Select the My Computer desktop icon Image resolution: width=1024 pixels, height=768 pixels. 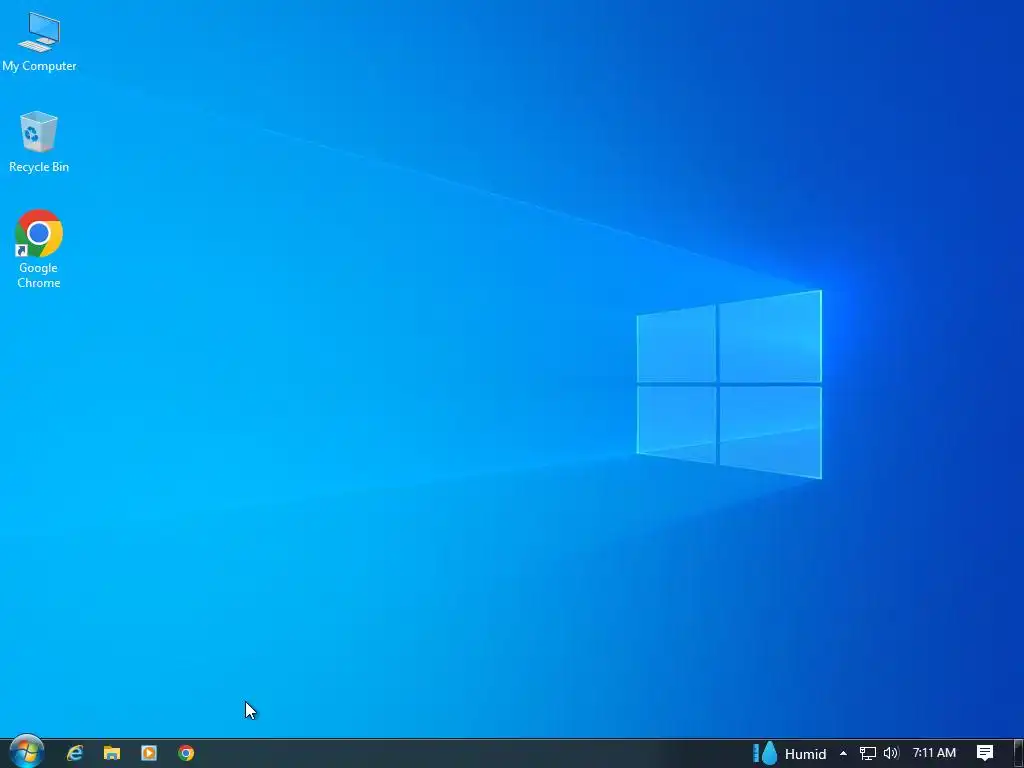click(x=39, y=41)
